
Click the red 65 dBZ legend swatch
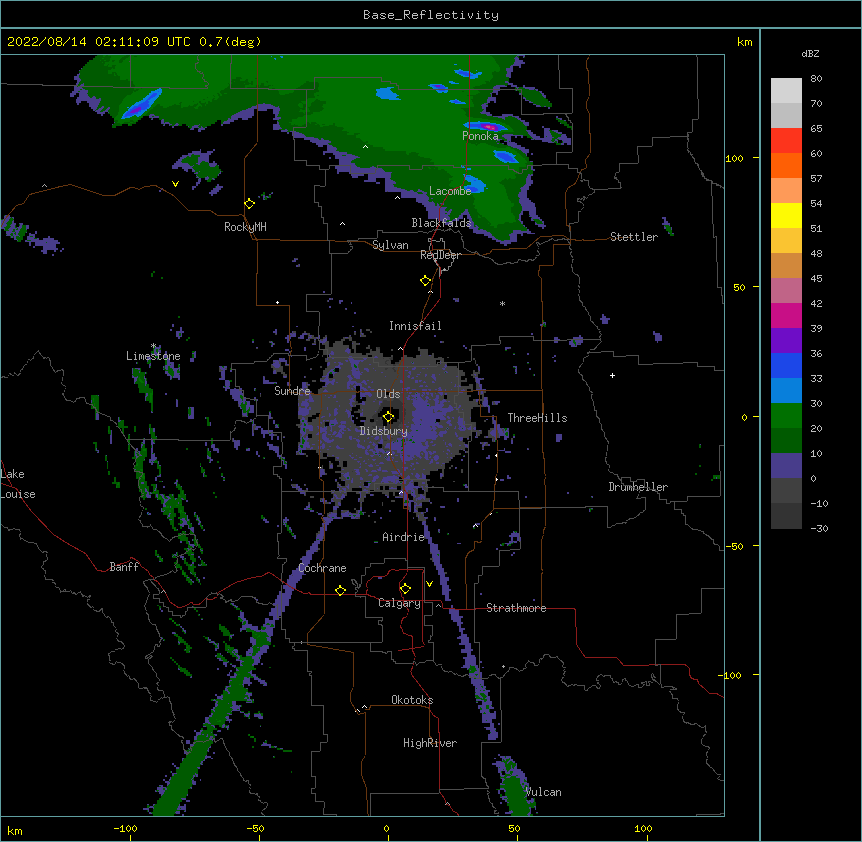pyautogui.click(x=786, y=140)
